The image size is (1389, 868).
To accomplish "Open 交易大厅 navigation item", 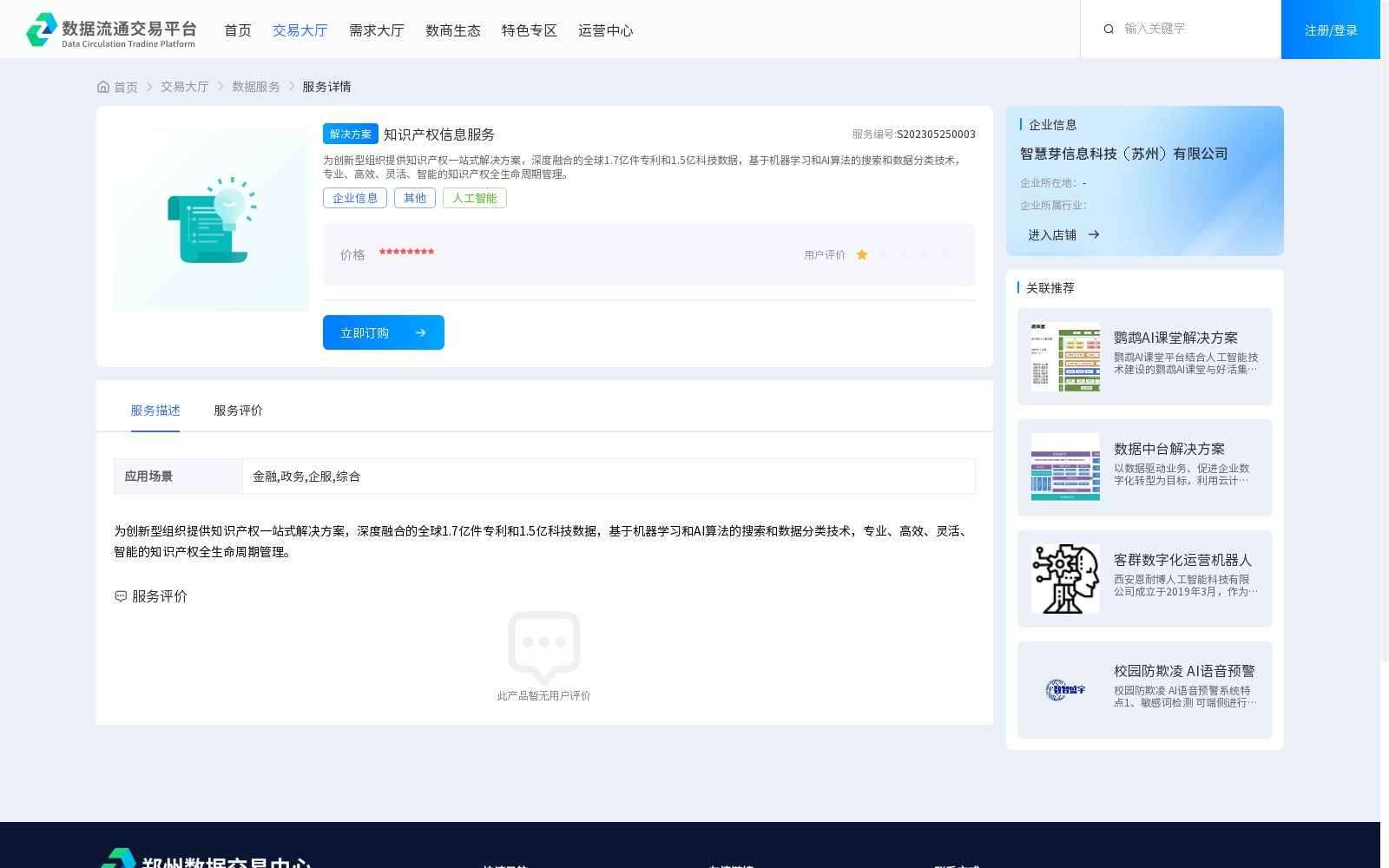I will [x=300, y=30].
